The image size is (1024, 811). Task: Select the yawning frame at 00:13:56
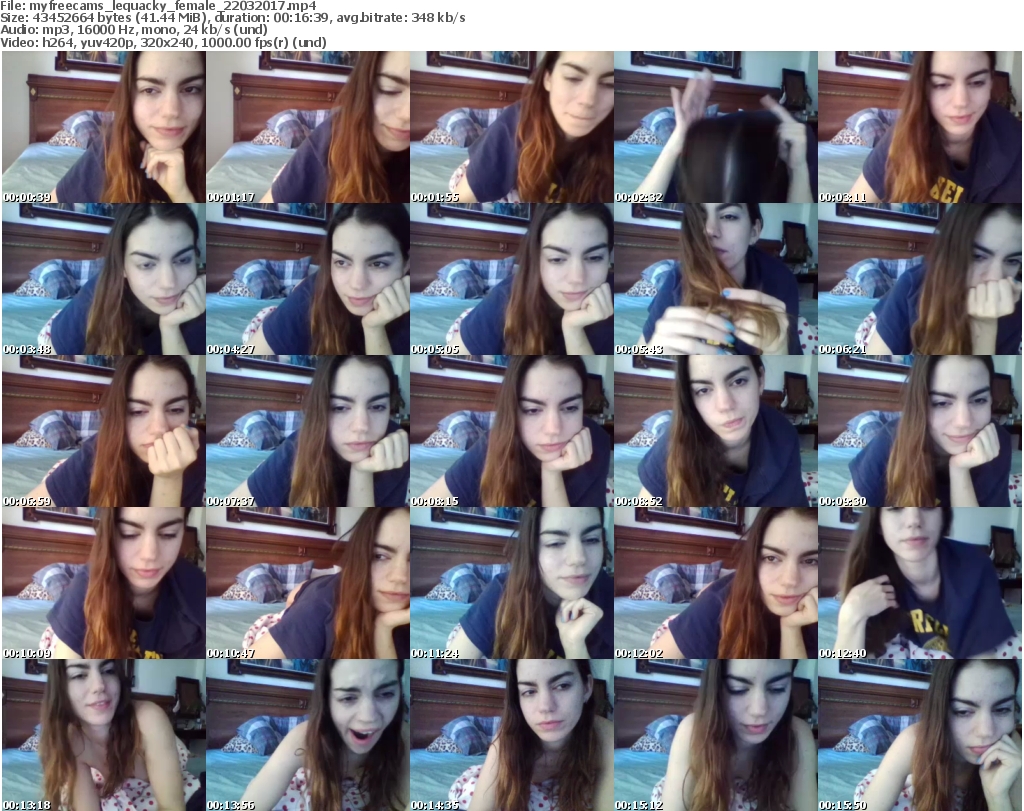tap(308, 735)
